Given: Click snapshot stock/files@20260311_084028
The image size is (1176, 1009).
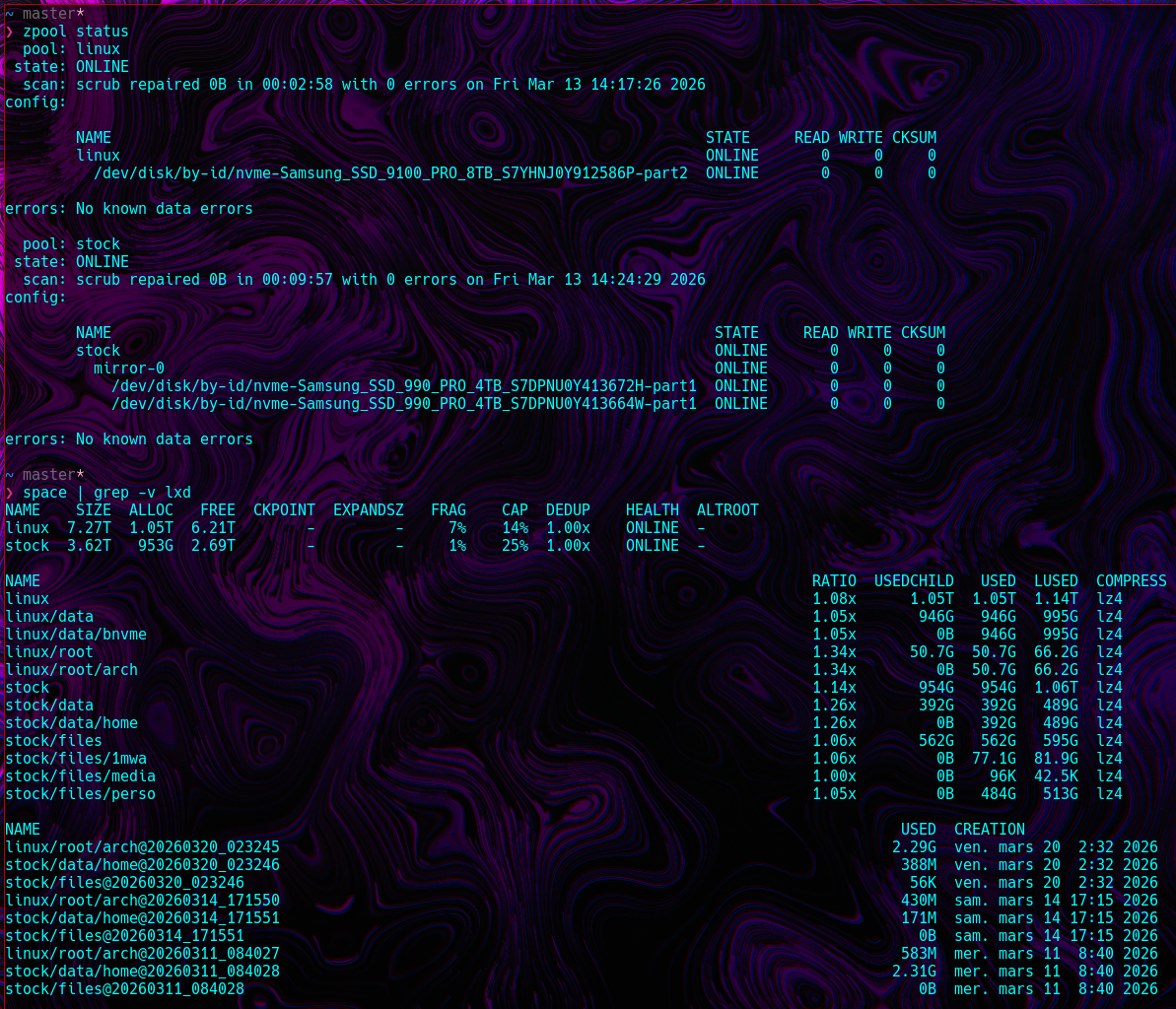Looking at the screenshot, I should coord(124,988).
